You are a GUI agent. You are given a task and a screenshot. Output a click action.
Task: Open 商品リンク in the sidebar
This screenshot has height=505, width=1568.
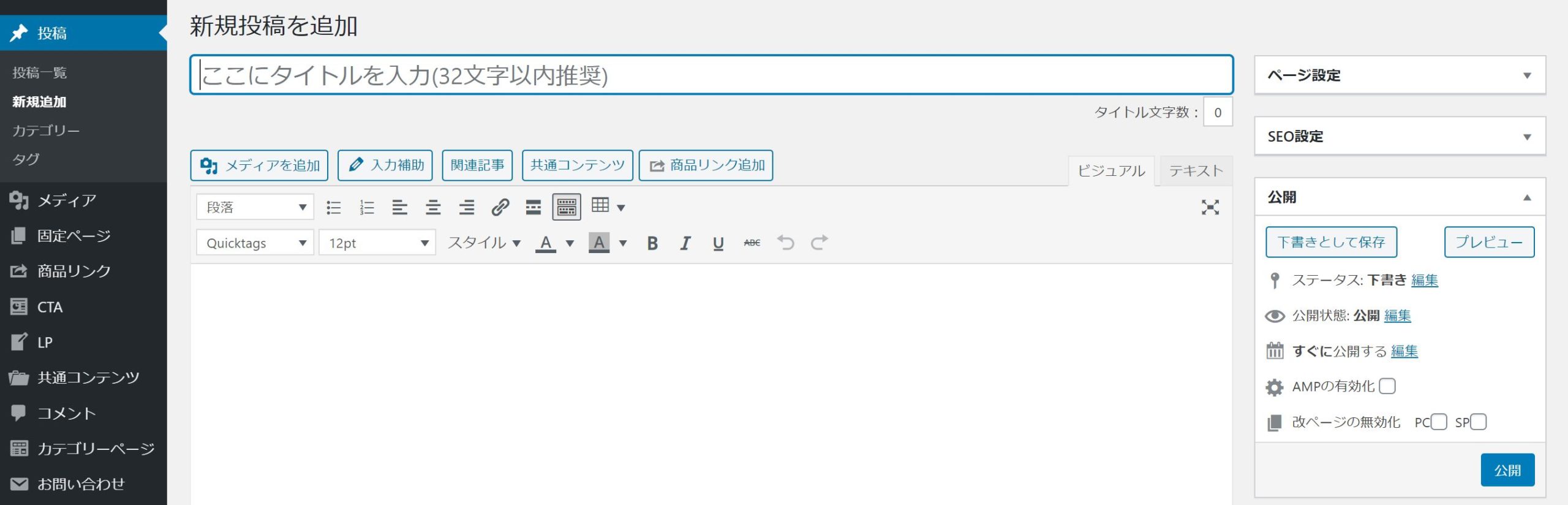[x=83, y=271]
